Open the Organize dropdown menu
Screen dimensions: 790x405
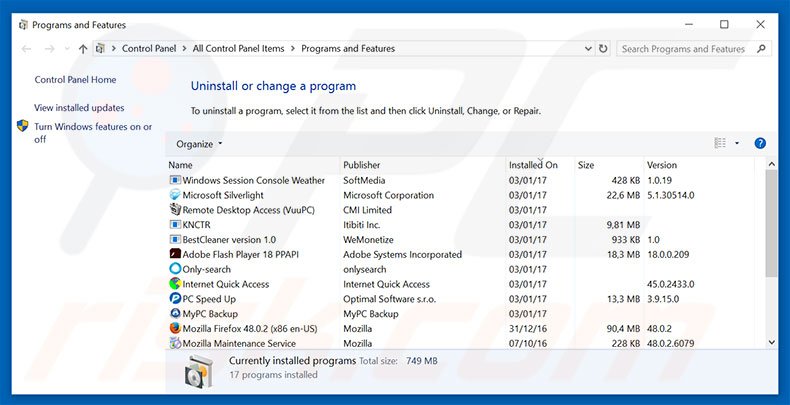[x=199, y=143]
